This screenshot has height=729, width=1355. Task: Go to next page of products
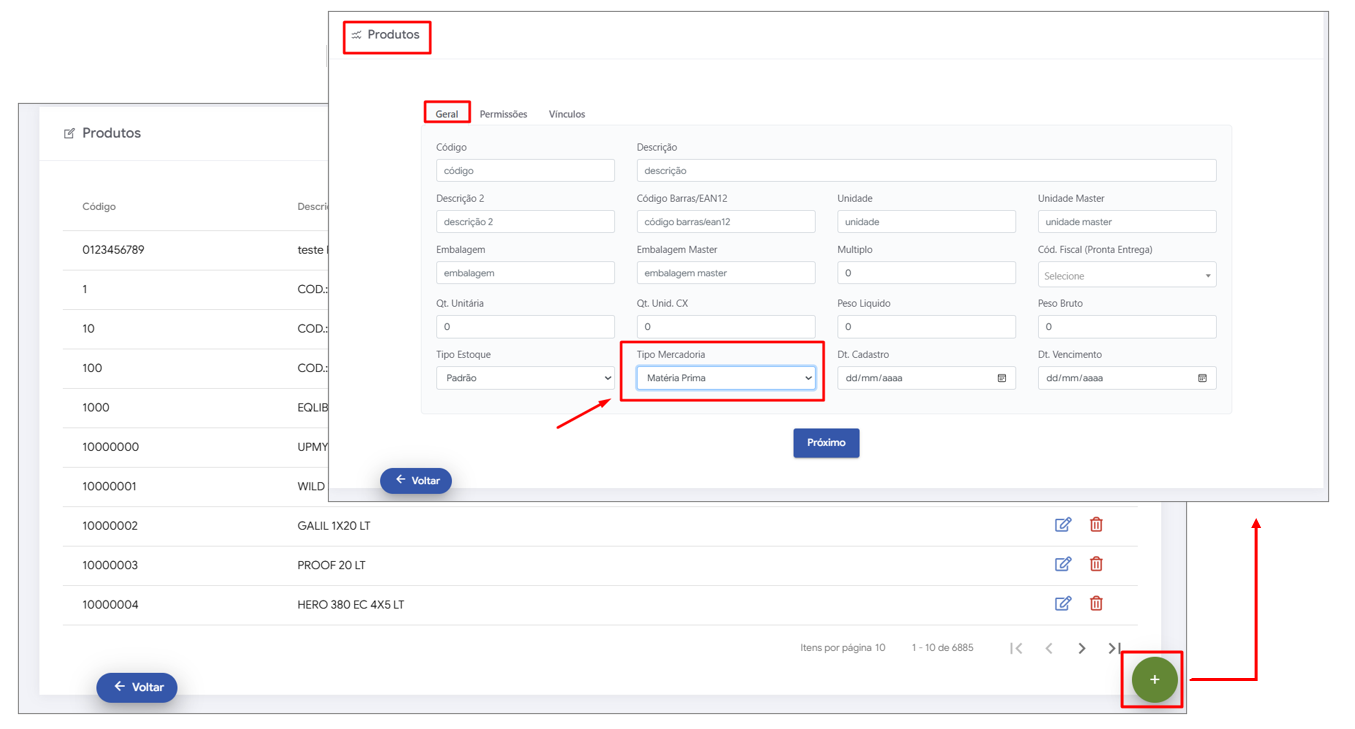(1082, 648)
